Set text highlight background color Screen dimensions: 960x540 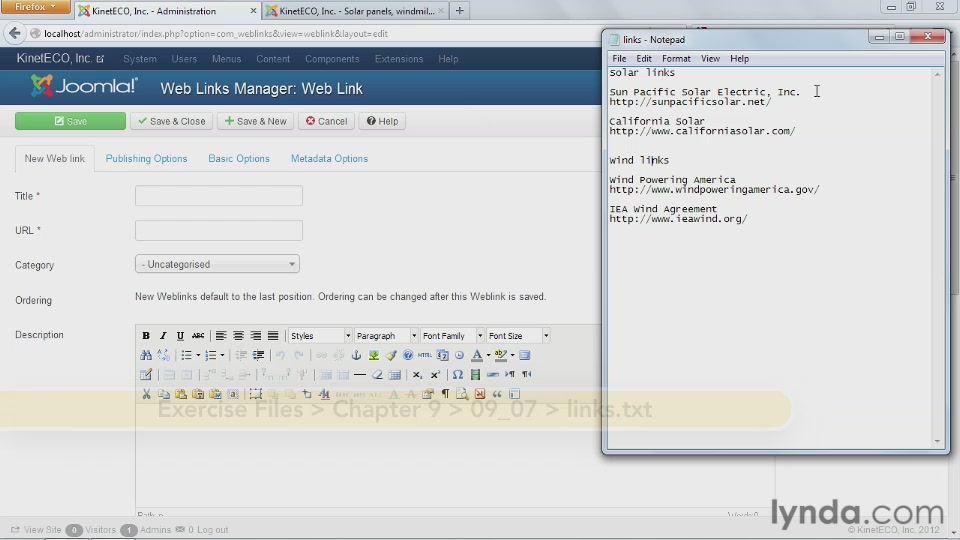[x=500, y=355]
